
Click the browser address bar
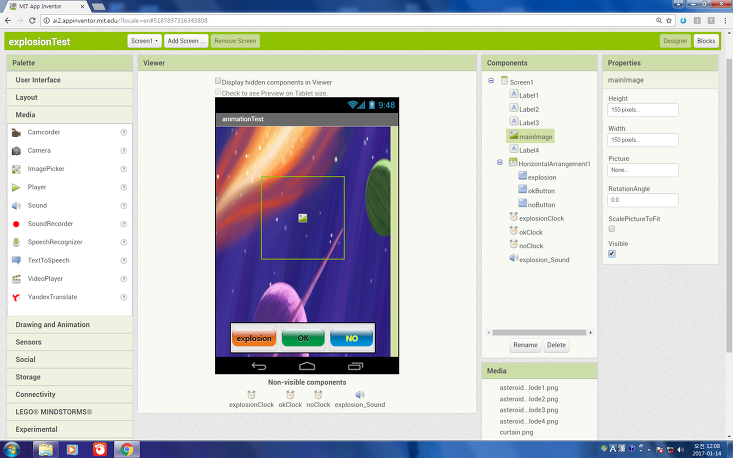348,21
